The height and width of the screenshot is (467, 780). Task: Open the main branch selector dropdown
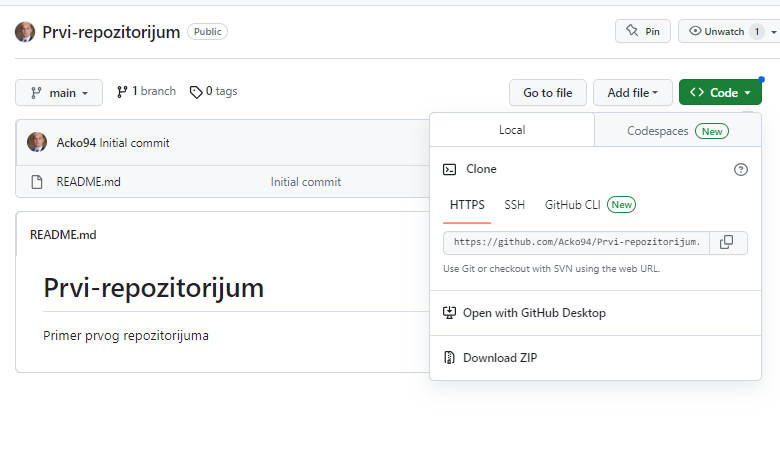point(59,93)
